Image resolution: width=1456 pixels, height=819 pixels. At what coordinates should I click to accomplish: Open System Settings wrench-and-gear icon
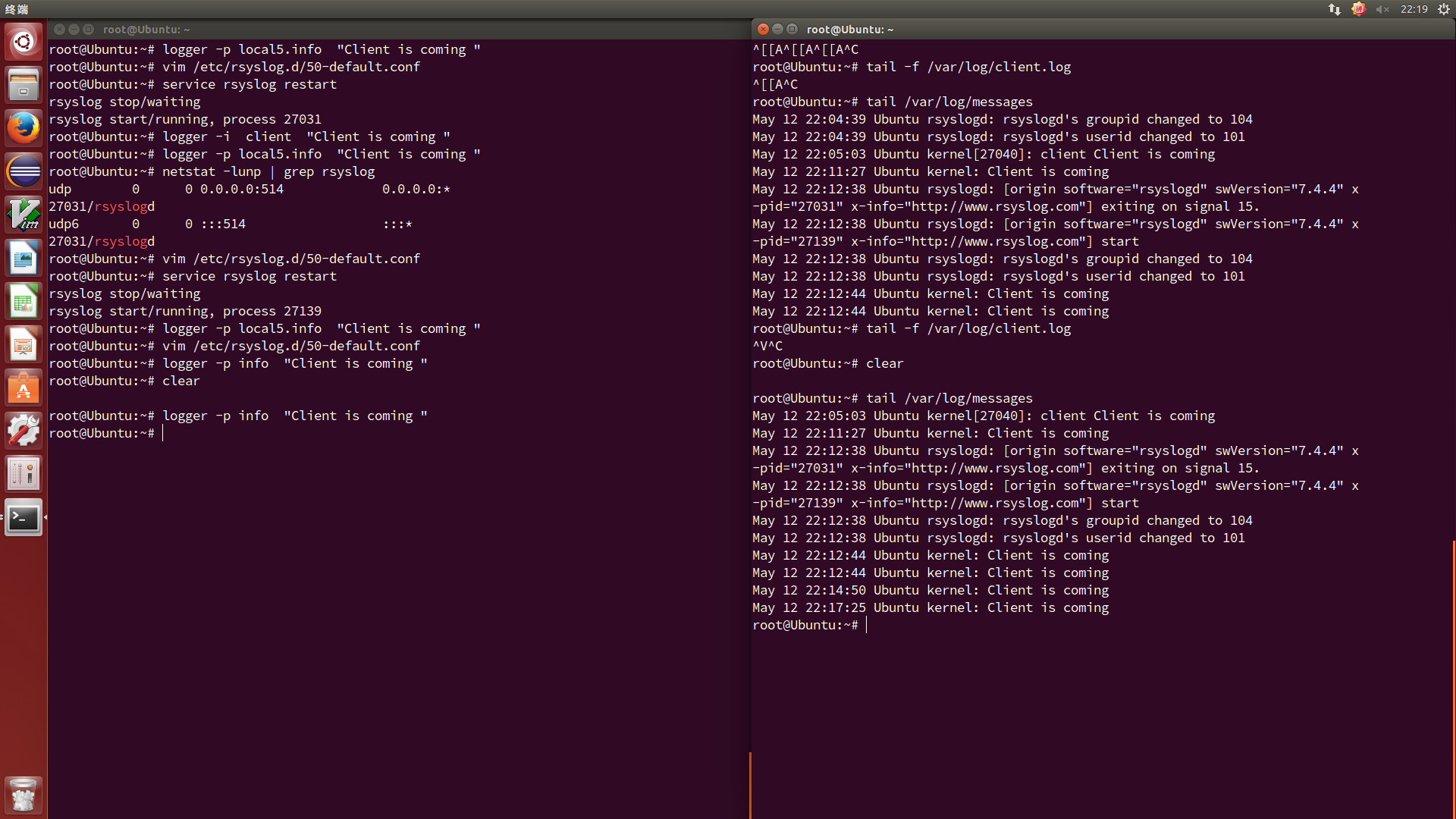tap(24, 431)
